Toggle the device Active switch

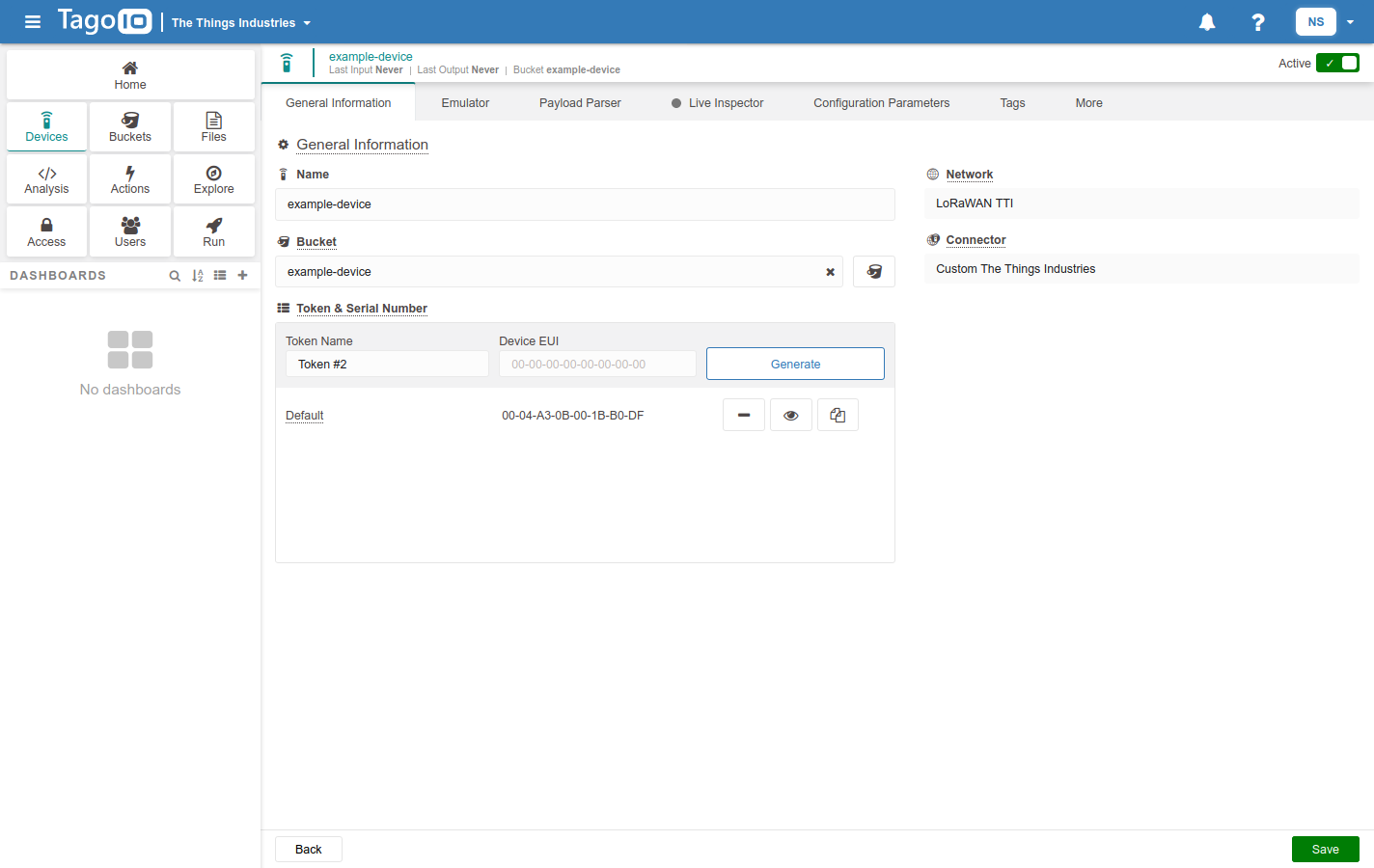click(x=1337, y=63)
